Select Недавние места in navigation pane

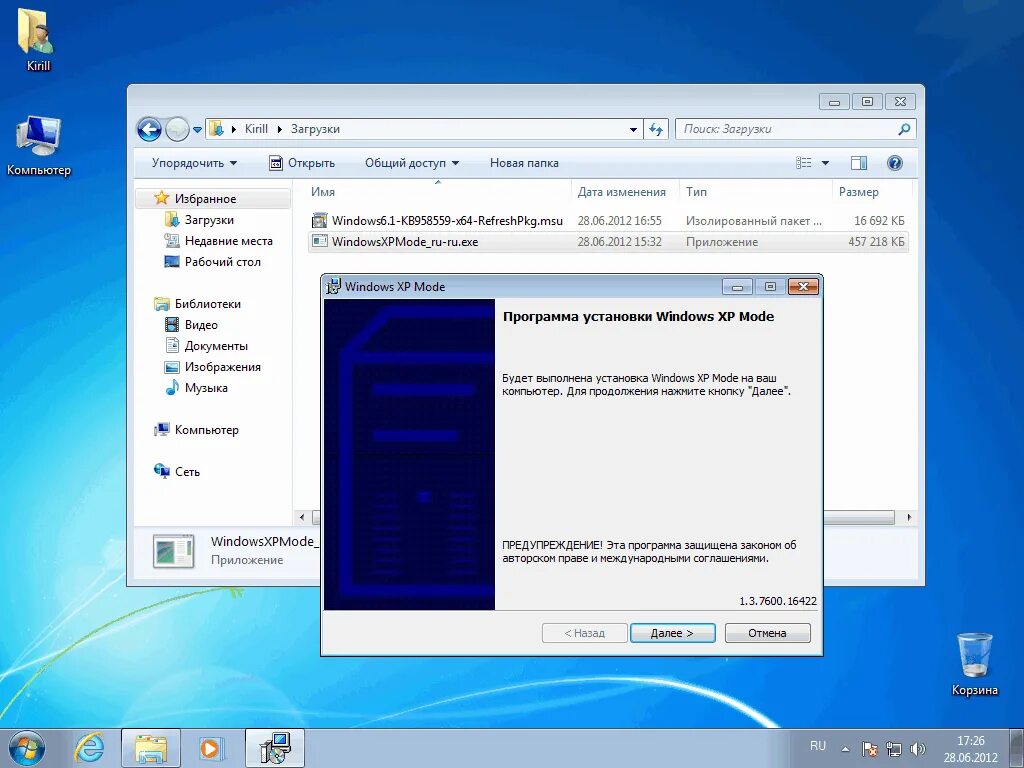click(229, 240)
